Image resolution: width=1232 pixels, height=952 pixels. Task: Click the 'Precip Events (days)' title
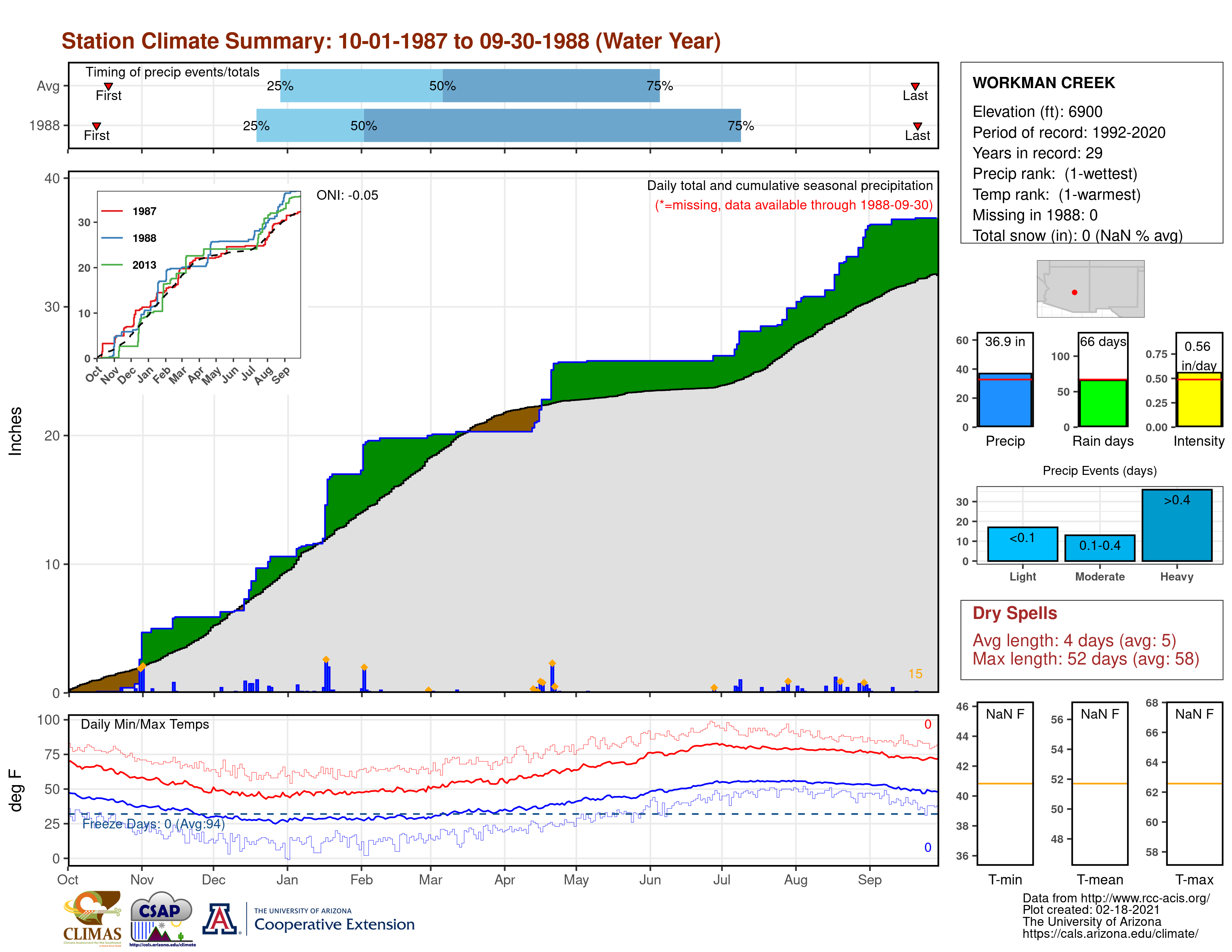(x=1099, y=470)
